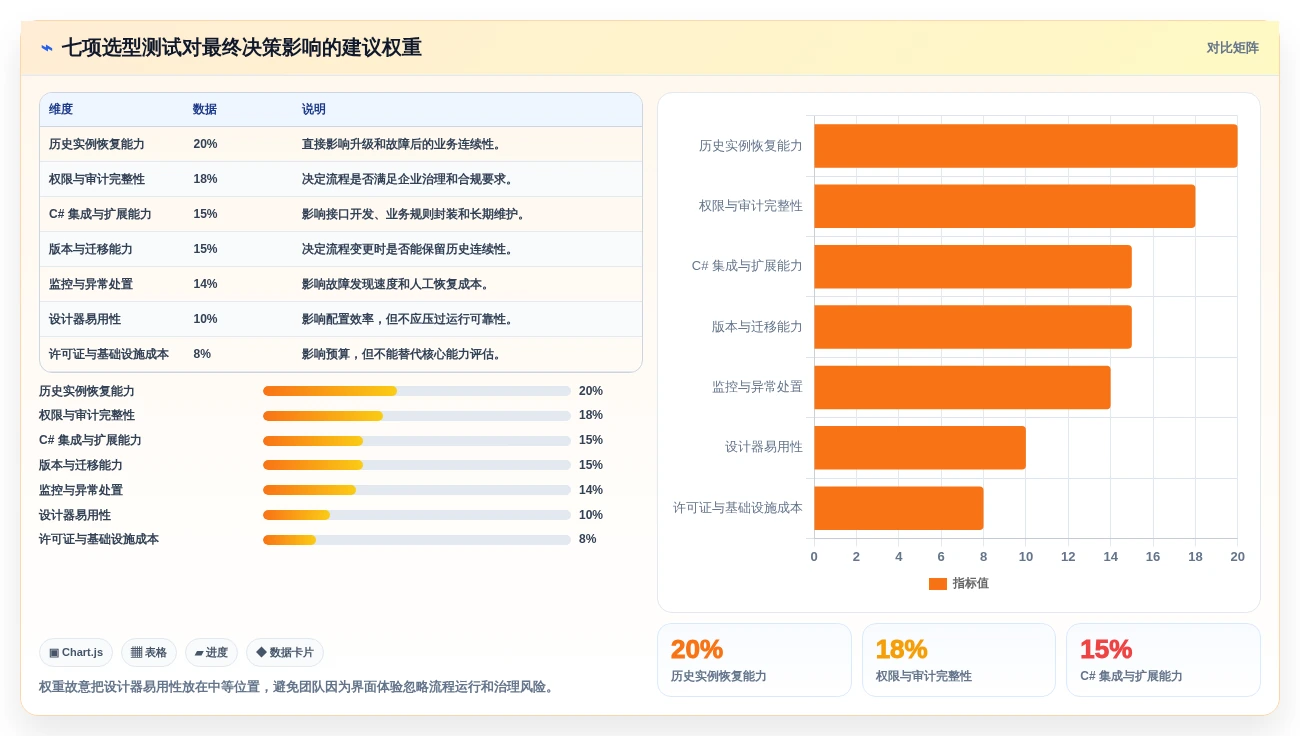Click description 影响预算，但不能替代核心能力评估
The height and width of the screenshot is (736, 1300).
coord(402,354)
